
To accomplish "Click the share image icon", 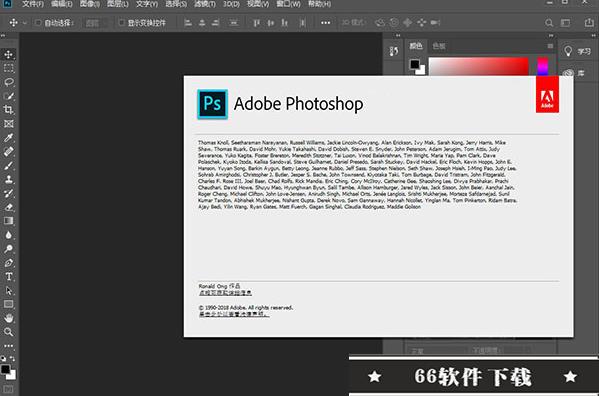I will 589,23.
